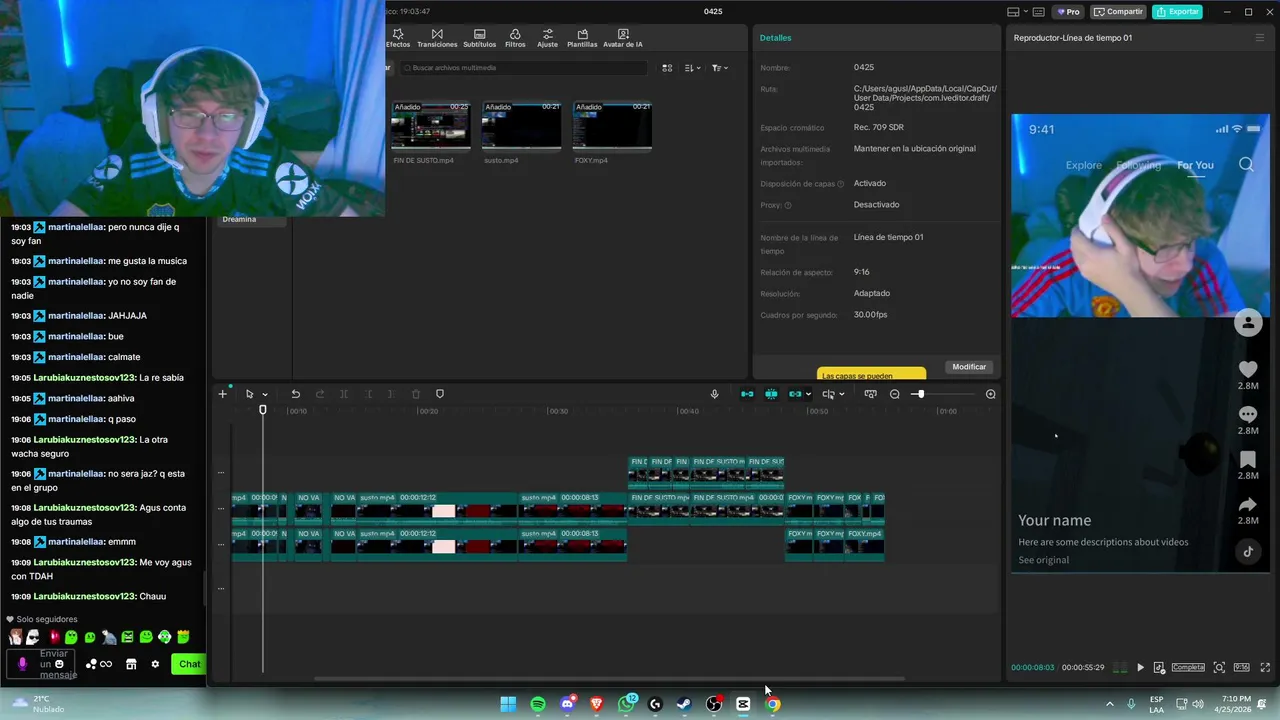The image size is (1280, 720).
Task: Toggle main track magnet
Action: coord(747,394)
